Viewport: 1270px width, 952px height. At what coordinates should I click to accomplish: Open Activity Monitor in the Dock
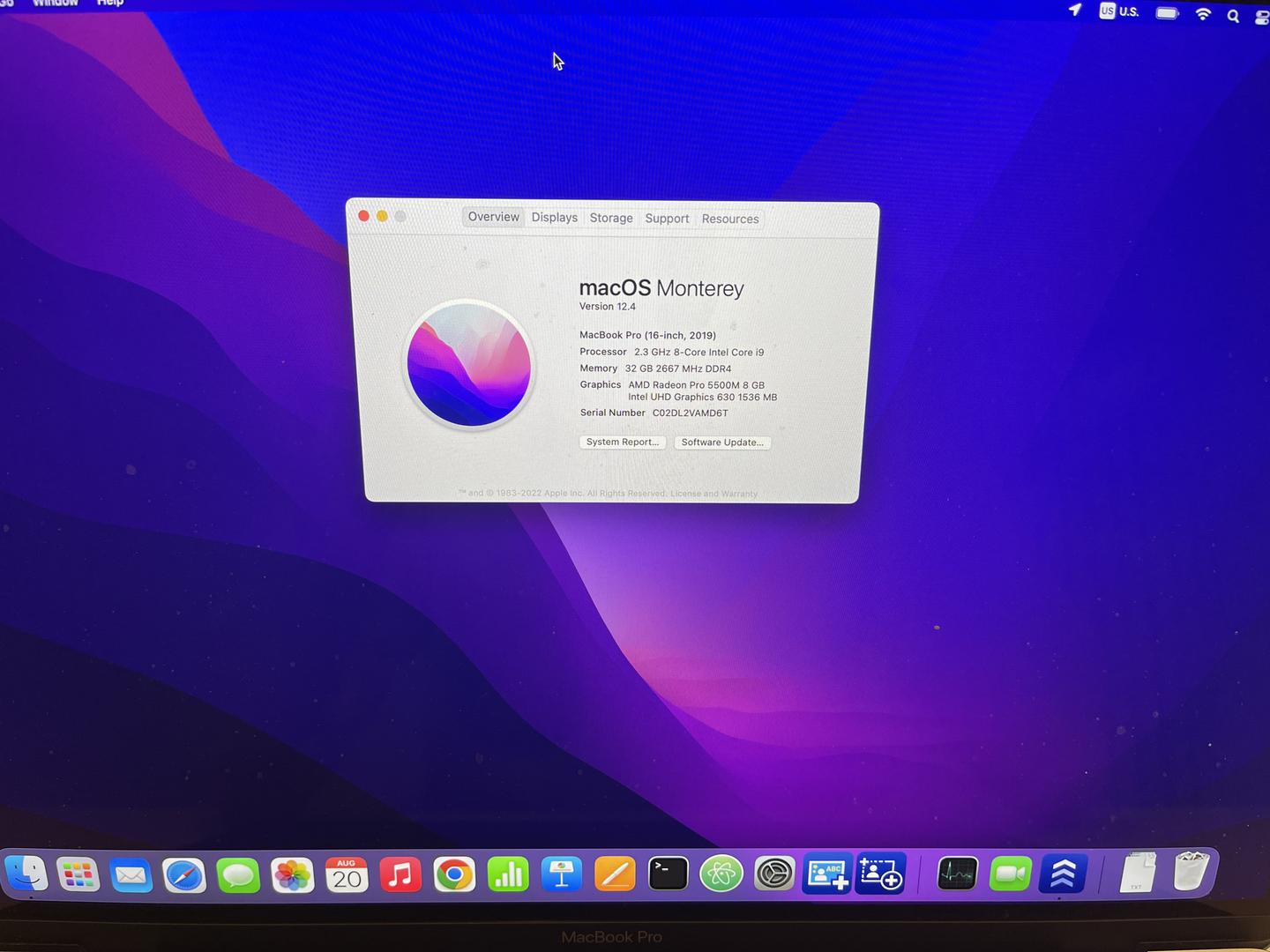(x=957, y=874)
